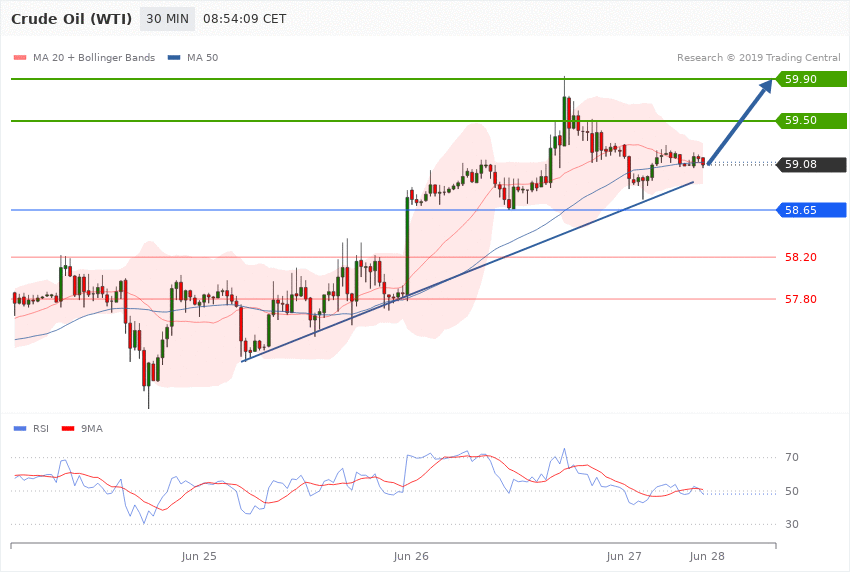Viewport: 850px width, 576px height.
Task: Click the RSI 30 level label
Action: coord(792,525)
